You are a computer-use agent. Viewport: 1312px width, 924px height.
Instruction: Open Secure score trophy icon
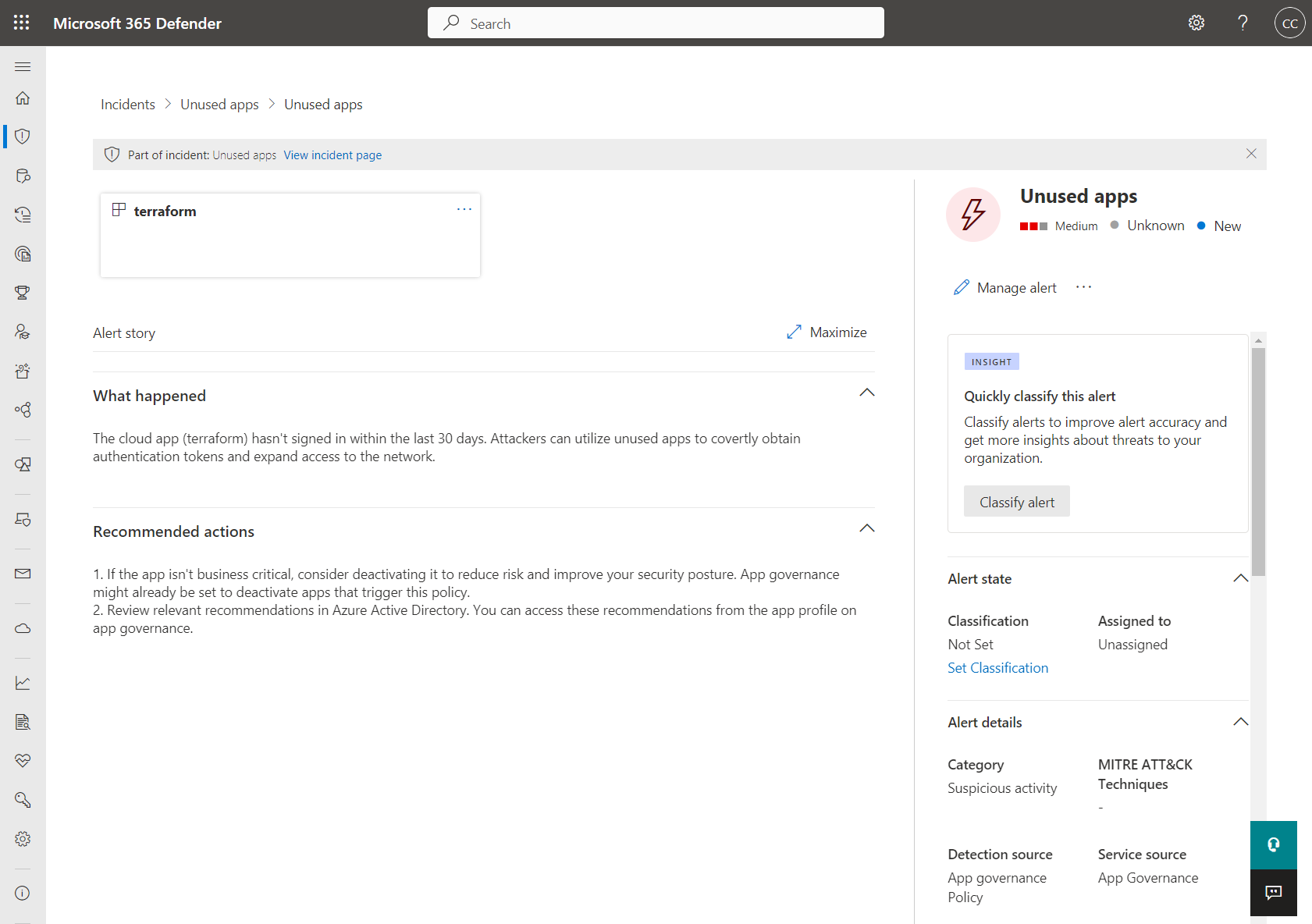(x=23, y=293)
